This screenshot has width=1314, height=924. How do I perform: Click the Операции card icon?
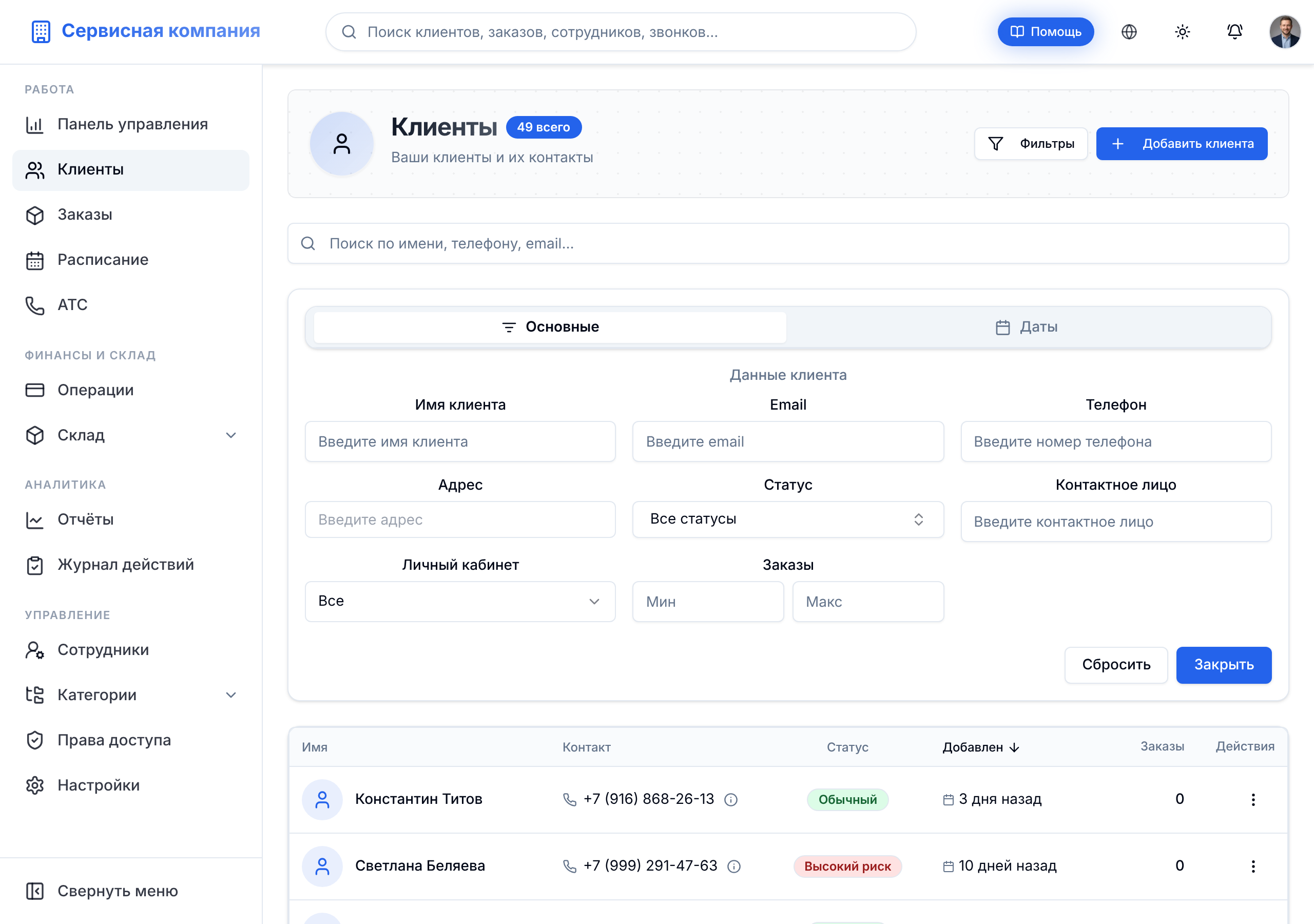pos(35,391)
